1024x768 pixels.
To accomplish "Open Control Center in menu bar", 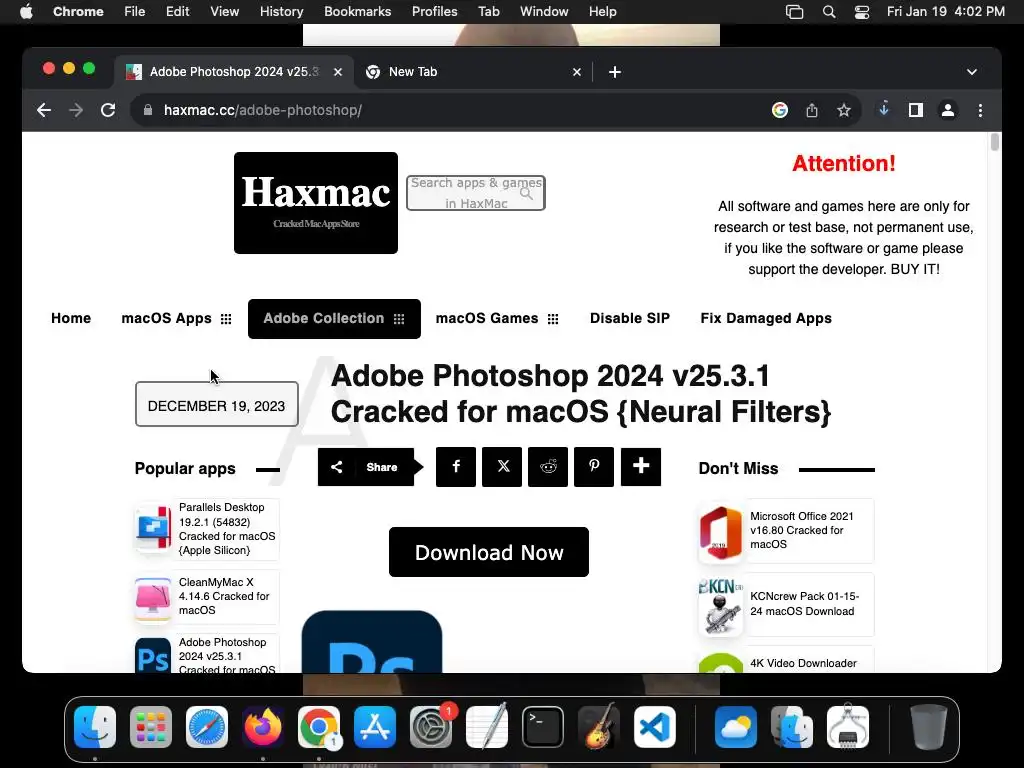I will 862,12.
